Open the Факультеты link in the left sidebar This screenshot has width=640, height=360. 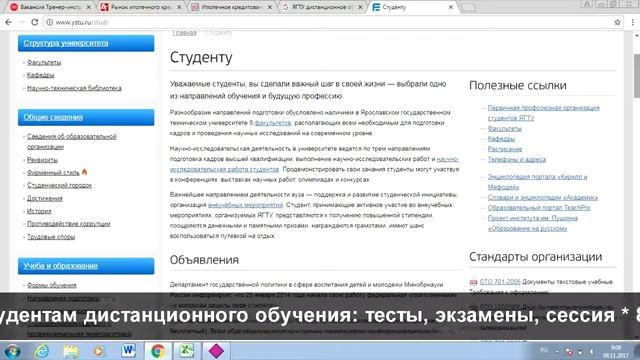pyautogui.click(x=44, y=62)
